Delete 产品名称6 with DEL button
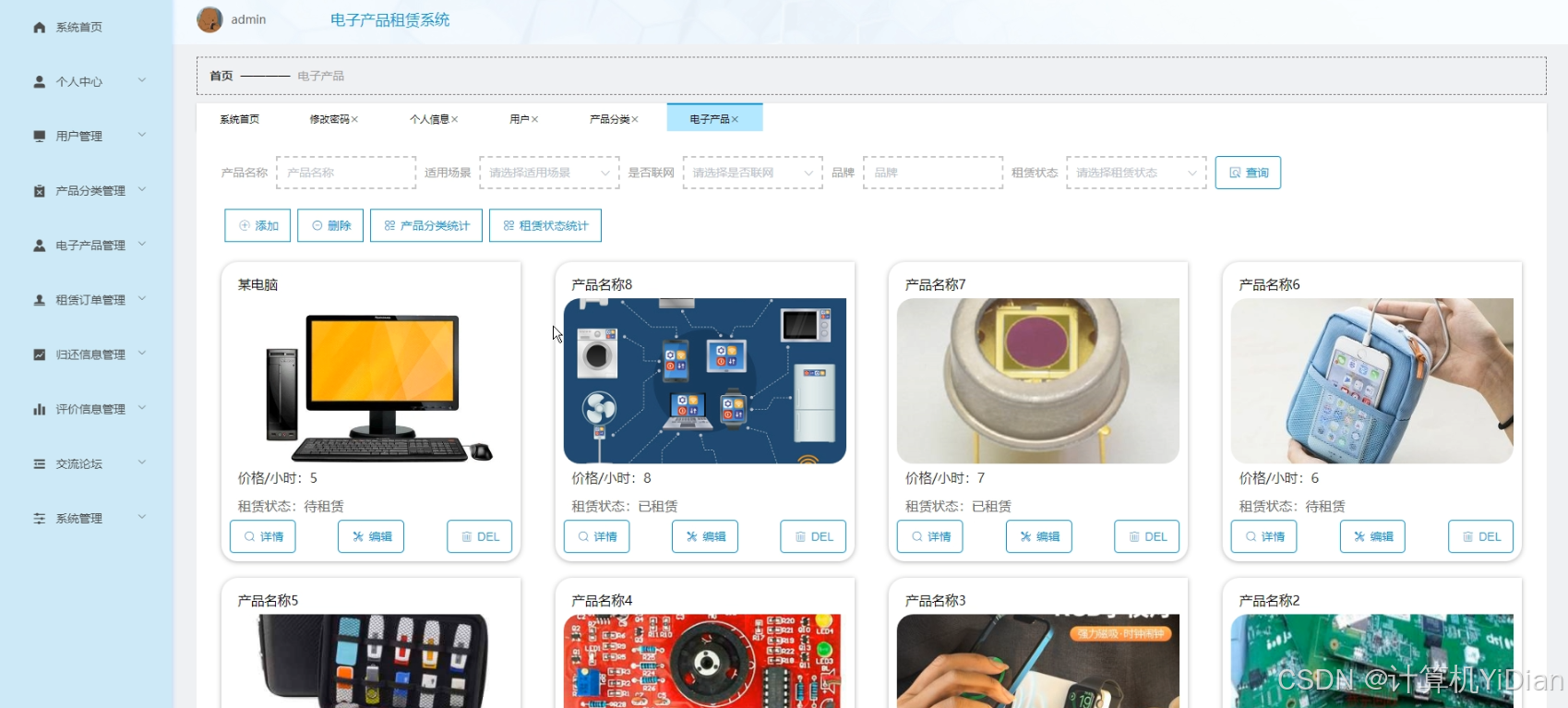Viewport: 1568px width, 708px height. click(1481, 536)
